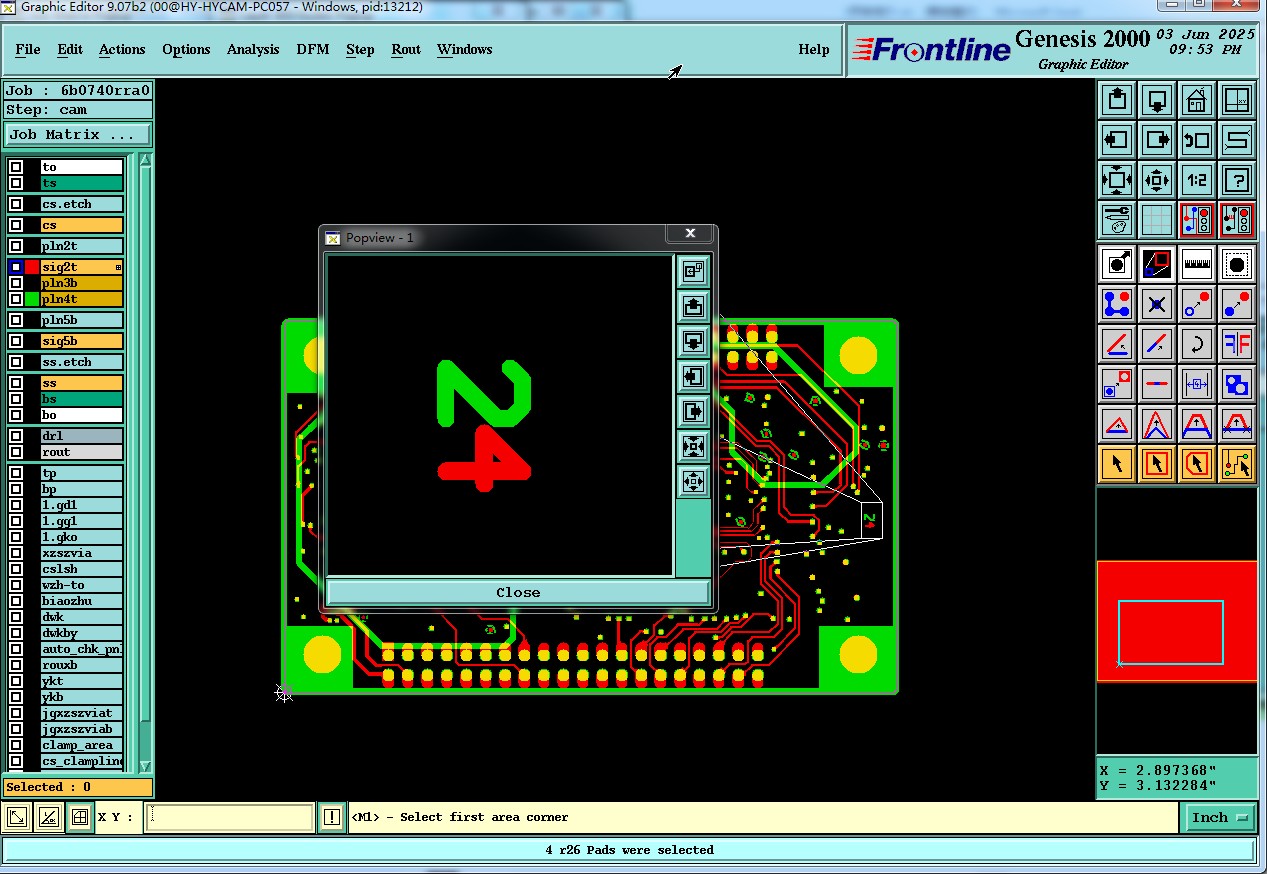
Task: Click the ruler measure tool icon
Action: pos(1197,264)
